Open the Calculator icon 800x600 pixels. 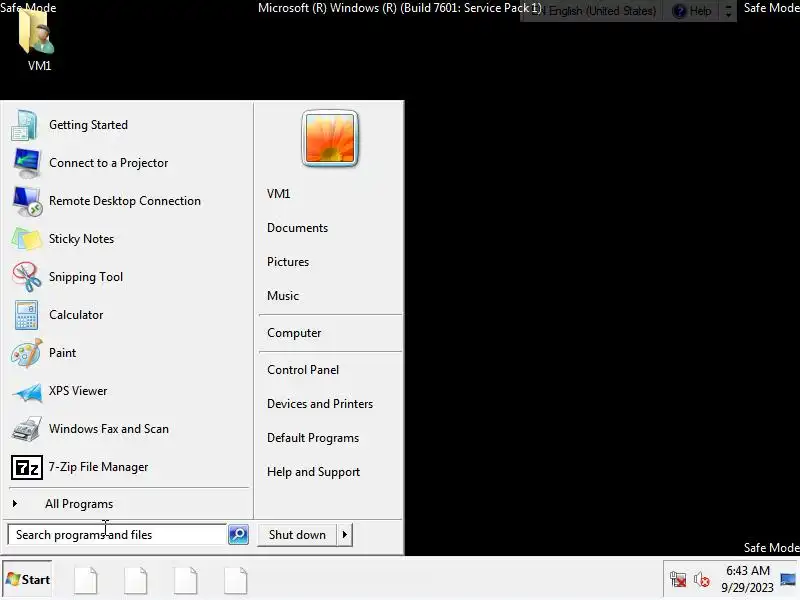tap(26, 315)
